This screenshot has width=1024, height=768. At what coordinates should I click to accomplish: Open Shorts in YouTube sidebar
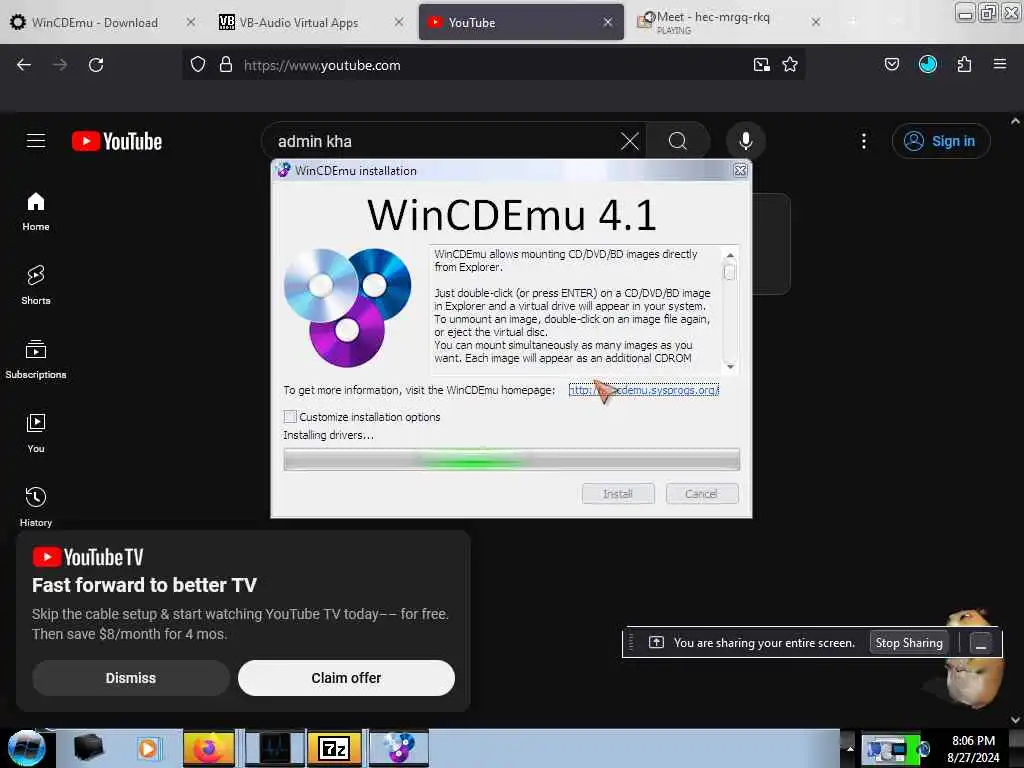tap(36, 285)
